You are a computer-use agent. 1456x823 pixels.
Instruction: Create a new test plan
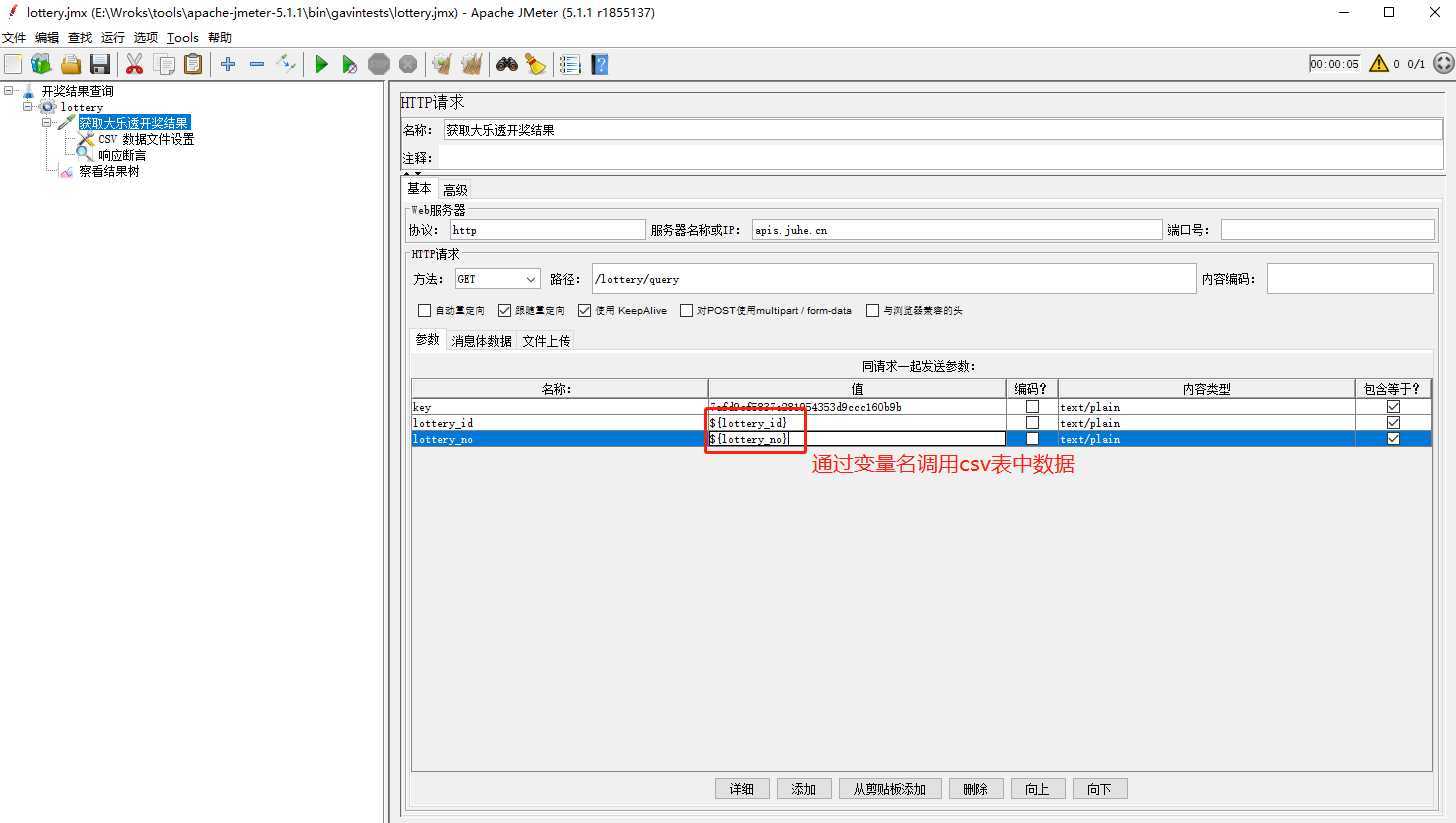(x=13, y=64)
